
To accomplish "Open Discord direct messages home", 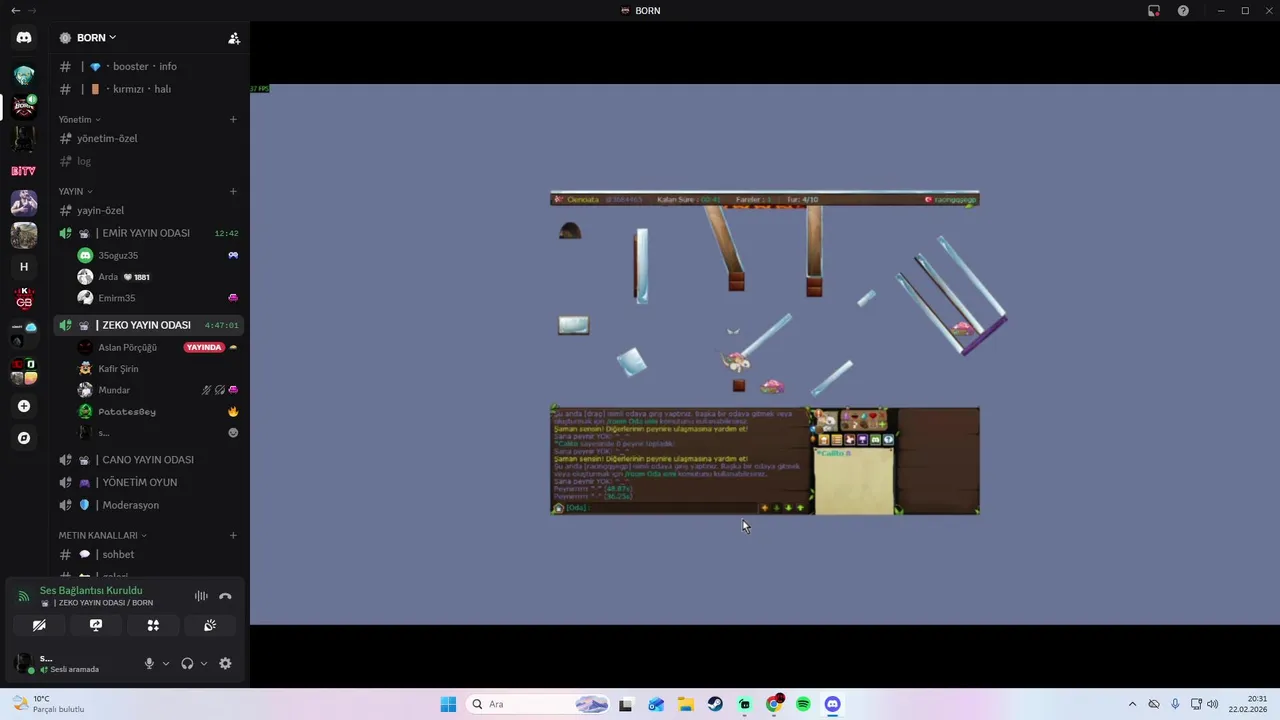I will 24,37.
